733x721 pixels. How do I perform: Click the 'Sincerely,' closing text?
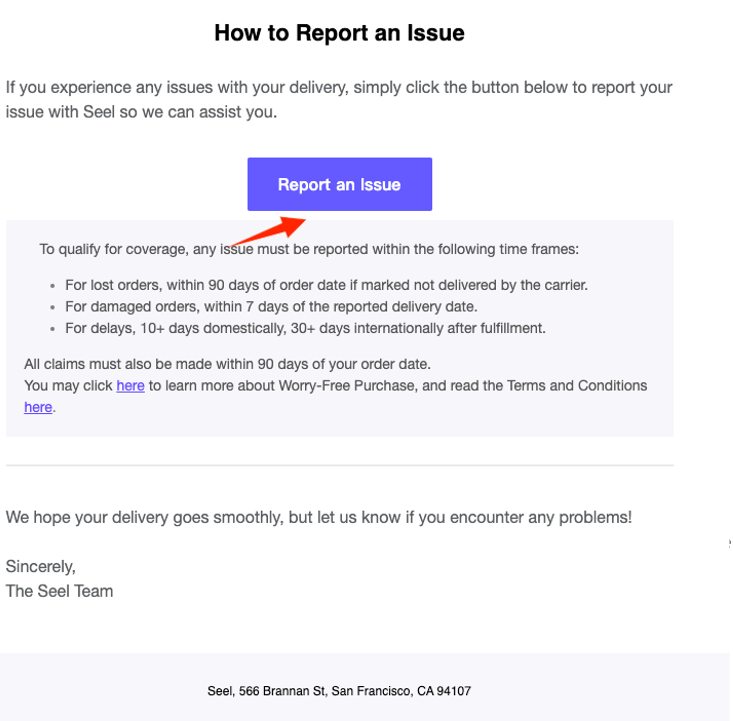point(41,567)
